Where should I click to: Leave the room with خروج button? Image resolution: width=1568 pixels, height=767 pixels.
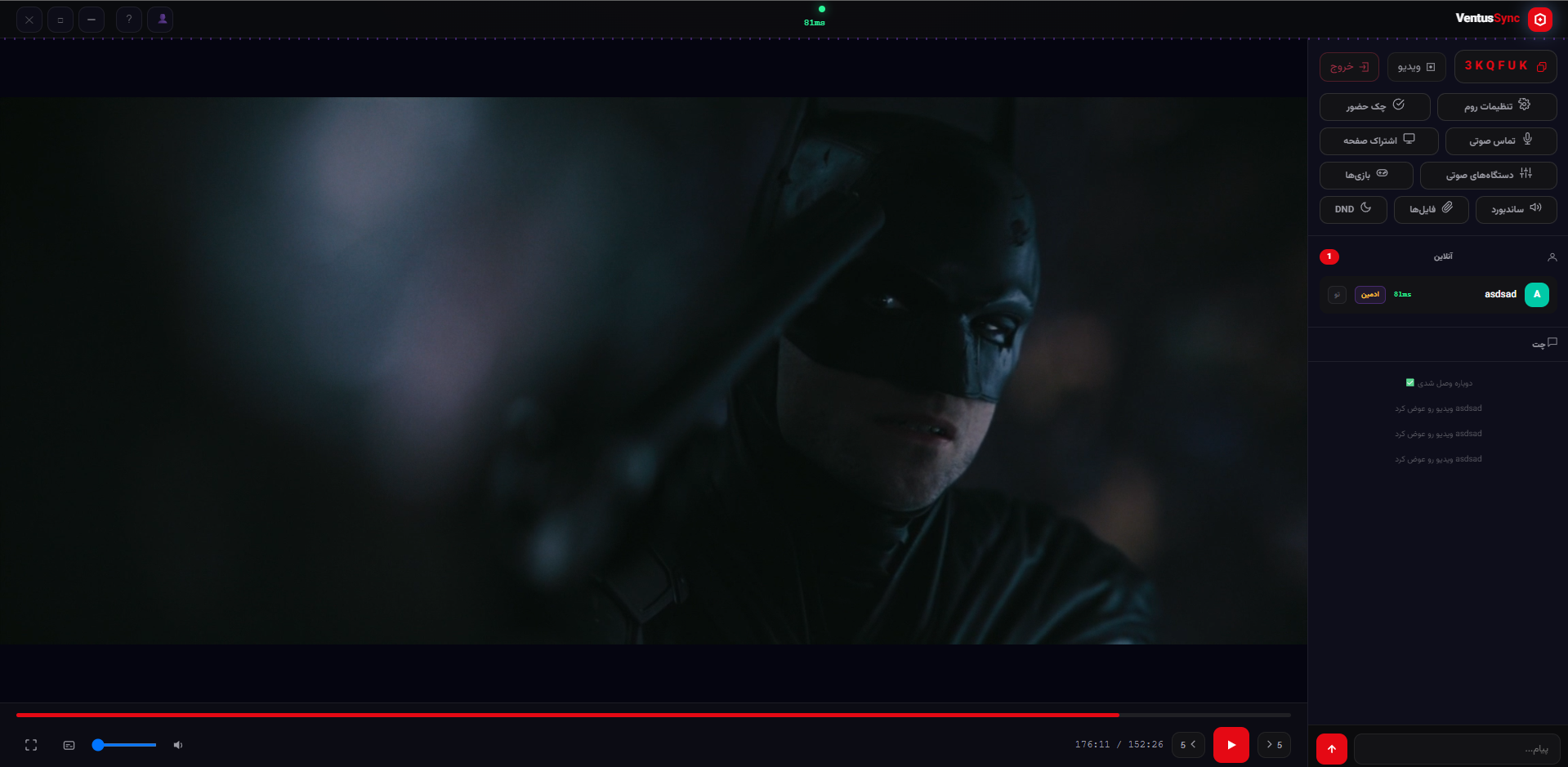pyautogui.click(x=1349, y=67)
